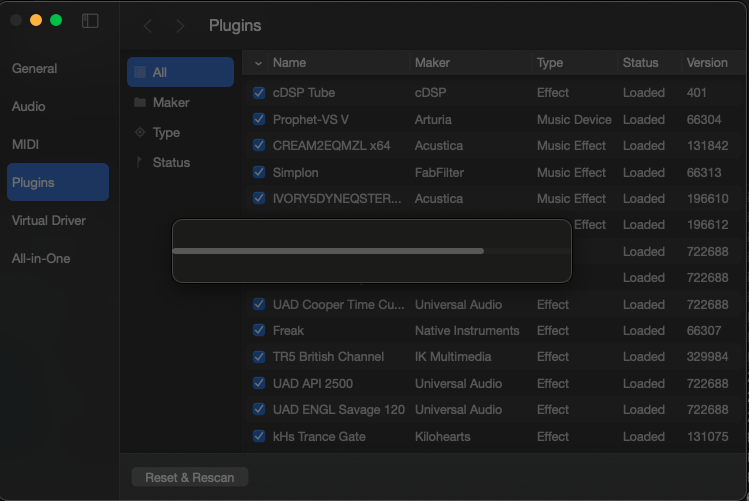Uncheck the TR5 British Channel checkbox
The height and width of the screenshot is (501, 749).
[259, 357]
